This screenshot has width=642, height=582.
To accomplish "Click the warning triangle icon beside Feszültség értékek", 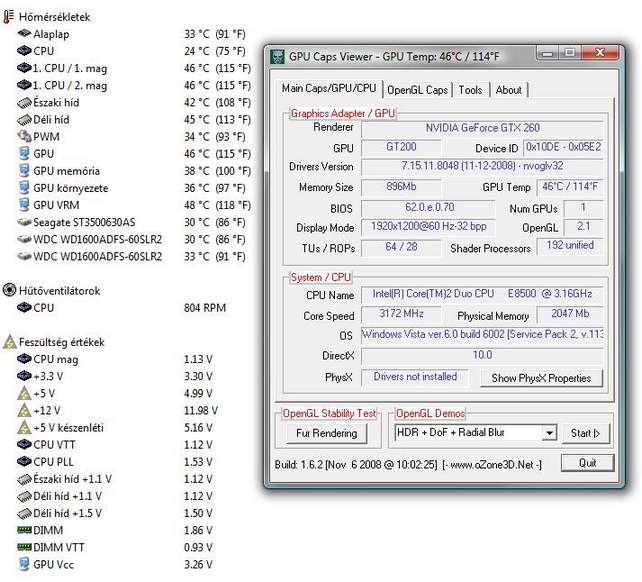I will [9, 342].
